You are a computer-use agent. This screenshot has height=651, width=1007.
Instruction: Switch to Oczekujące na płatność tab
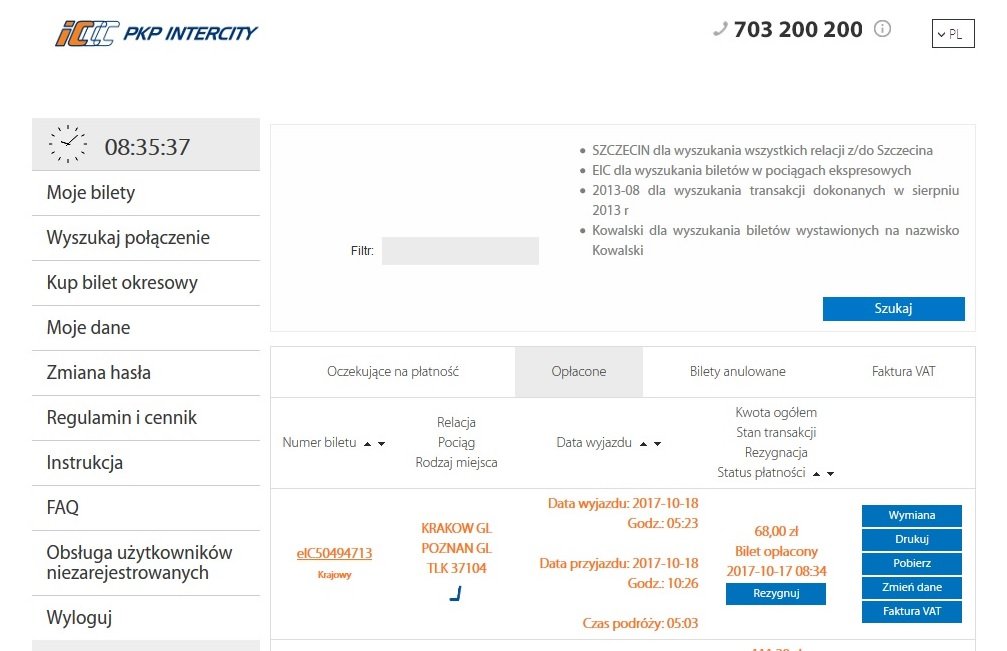click(393, 372)
